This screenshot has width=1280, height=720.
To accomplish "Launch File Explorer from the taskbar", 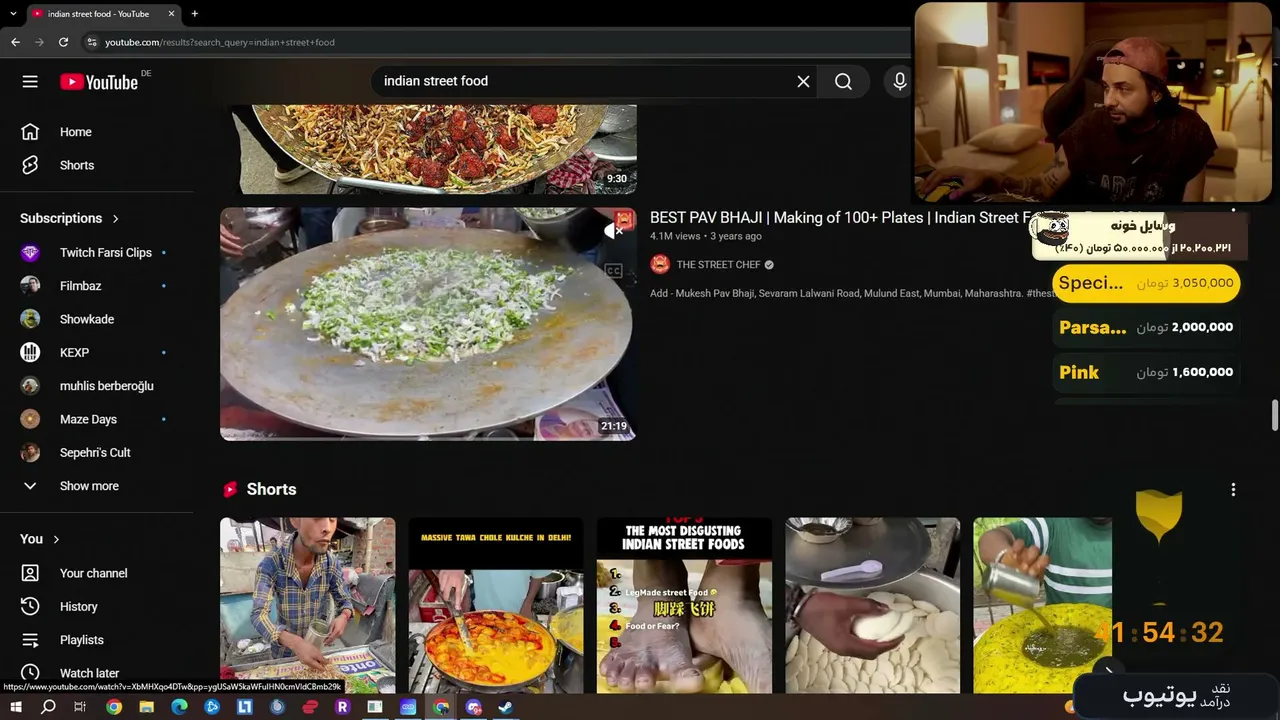I will click(147, 707).
